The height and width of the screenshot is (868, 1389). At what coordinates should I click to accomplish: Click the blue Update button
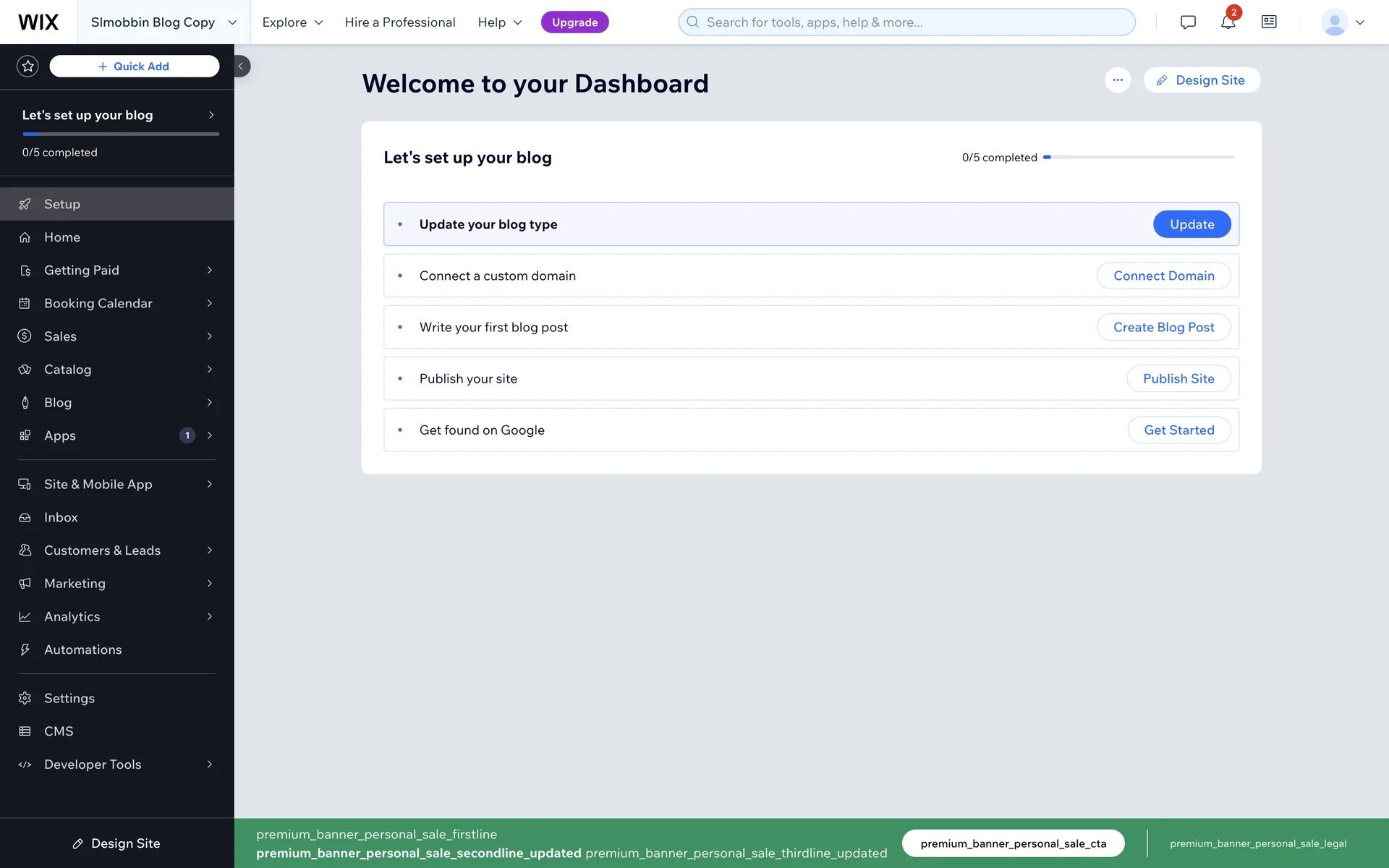click(x=1192, y=224)
